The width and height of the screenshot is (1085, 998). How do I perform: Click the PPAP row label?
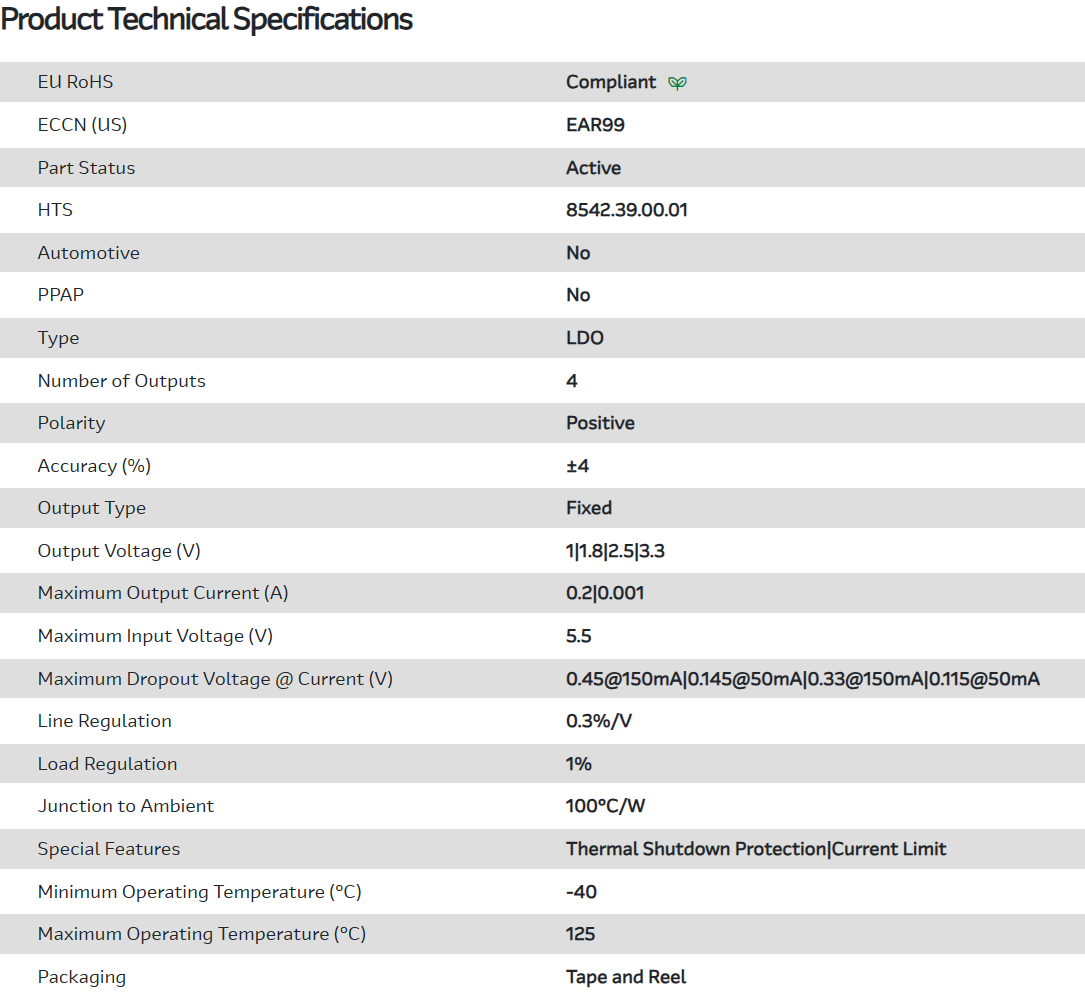coord(60,295)
